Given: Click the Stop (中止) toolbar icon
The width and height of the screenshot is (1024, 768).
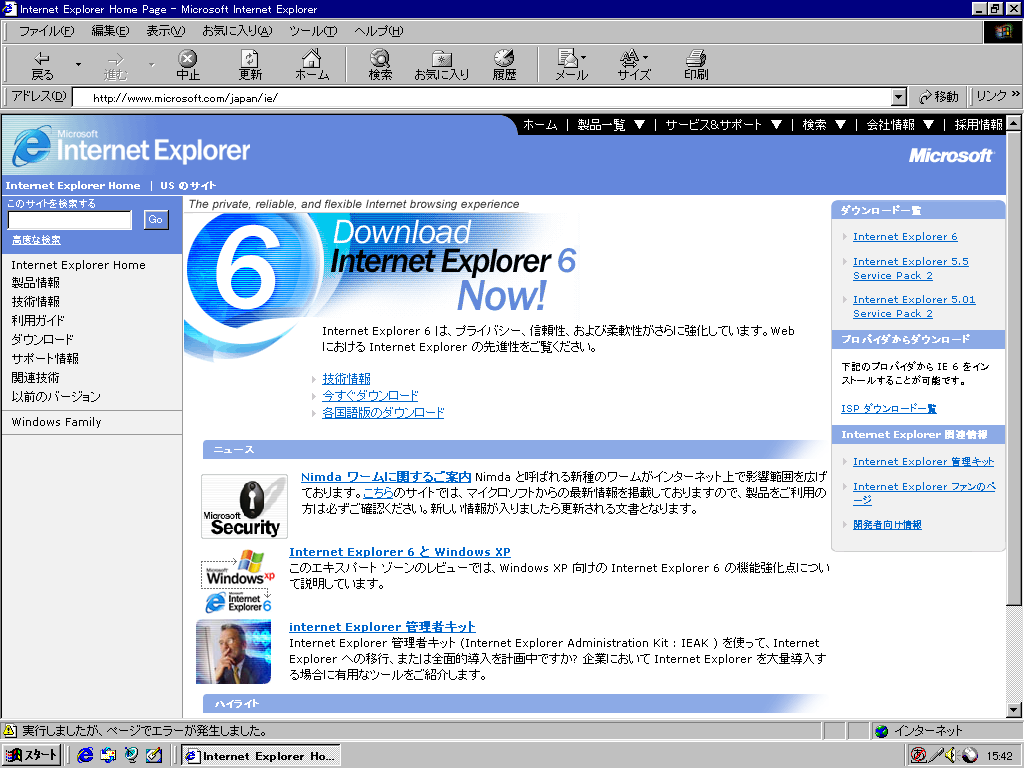Looking at the screenshot, I should coord(187,65).
